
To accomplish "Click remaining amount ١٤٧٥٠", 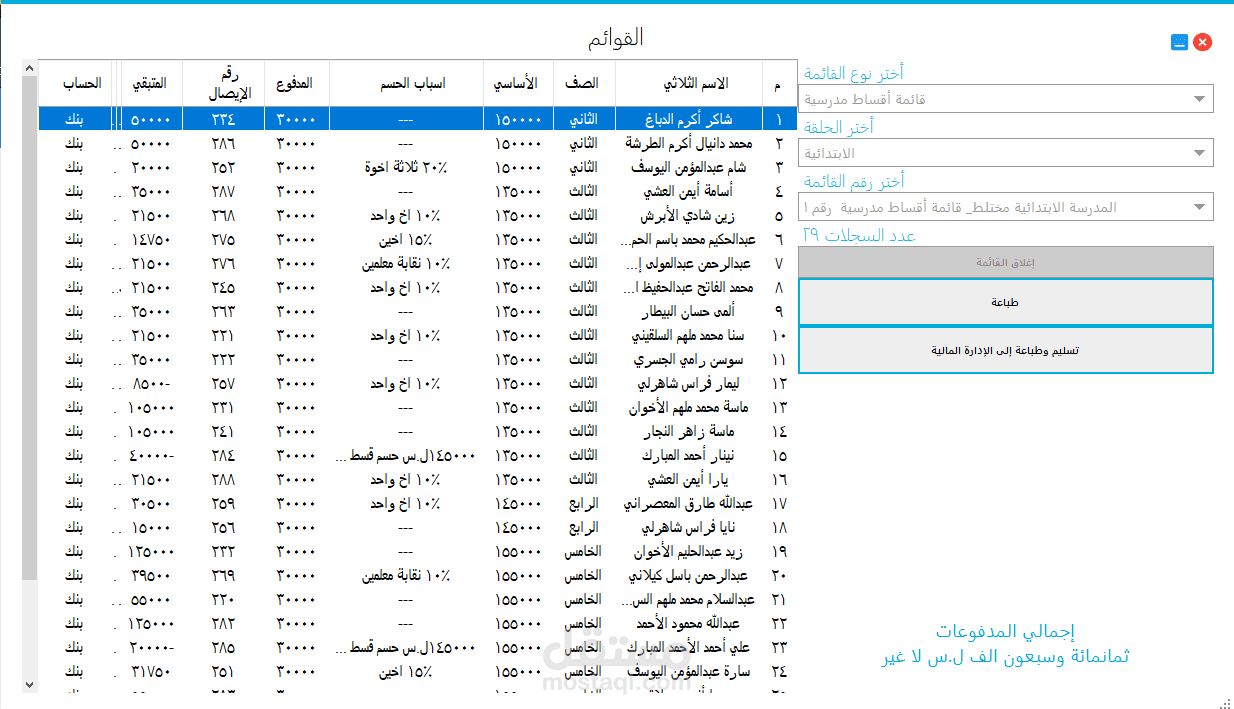I will [151, 239].
